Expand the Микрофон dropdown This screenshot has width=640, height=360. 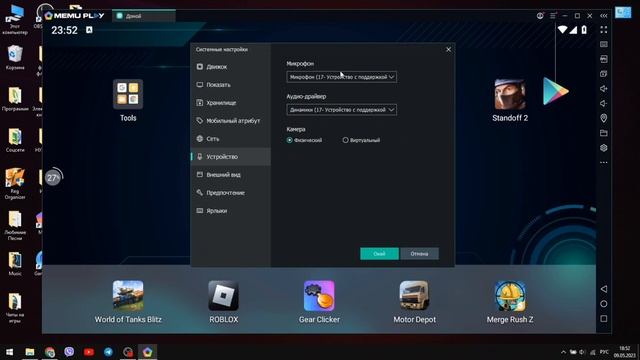341,77
